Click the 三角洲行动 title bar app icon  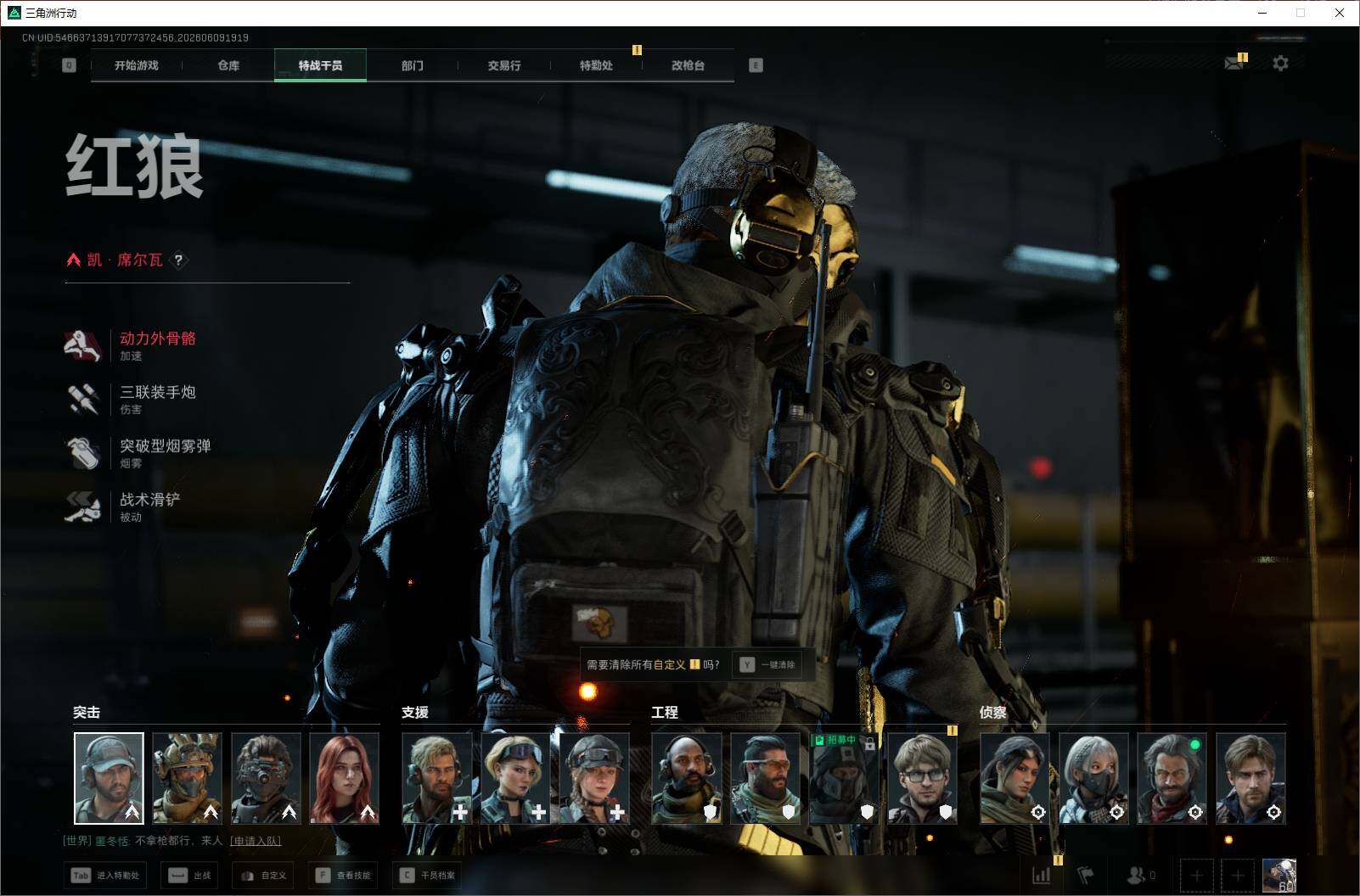click(14, 13)
